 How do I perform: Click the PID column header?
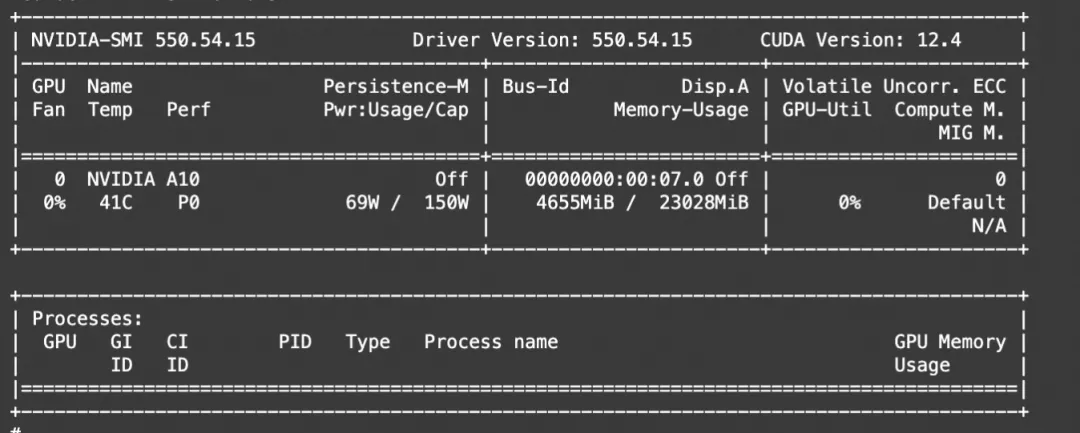[x=295, y=342]
